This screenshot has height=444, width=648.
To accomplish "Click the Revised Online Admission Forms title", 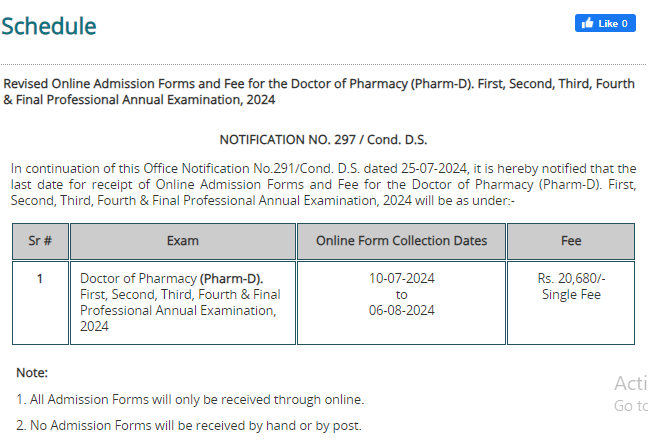I will [319, 91].
